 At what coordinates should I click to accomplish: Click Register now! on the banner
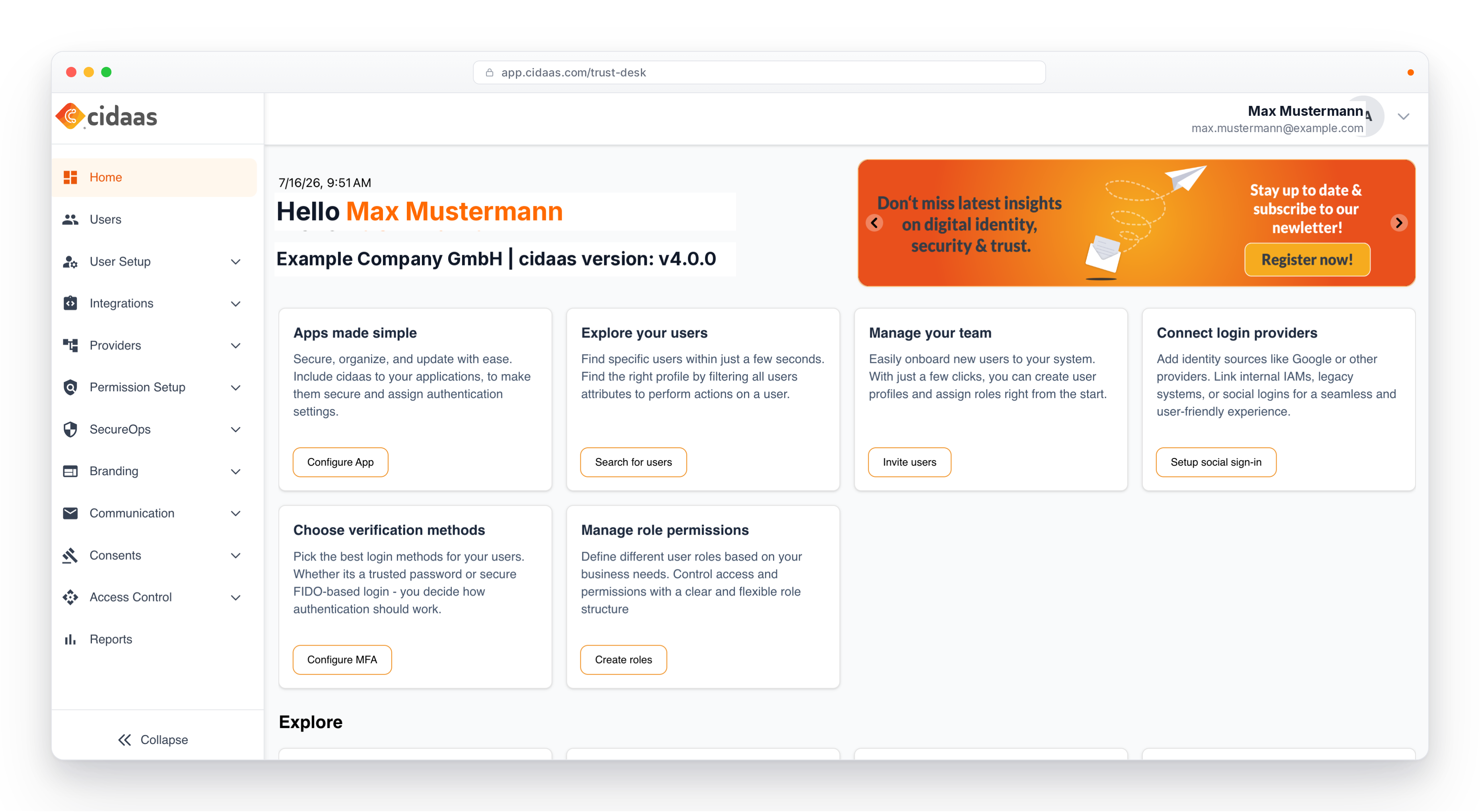[1307, 260]
